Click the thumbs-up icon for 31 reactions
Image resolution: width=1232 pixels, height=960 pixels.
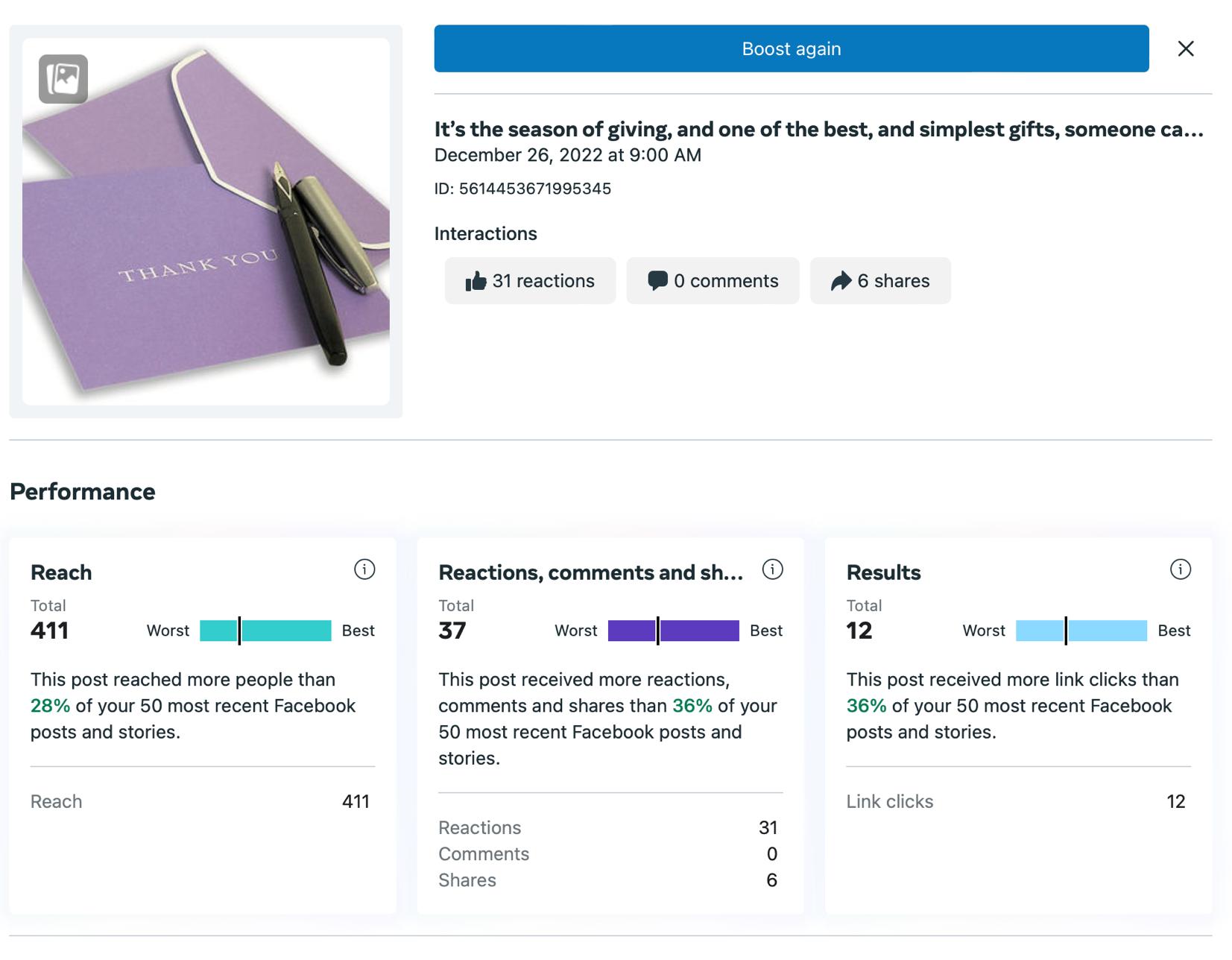coord(476,281)
